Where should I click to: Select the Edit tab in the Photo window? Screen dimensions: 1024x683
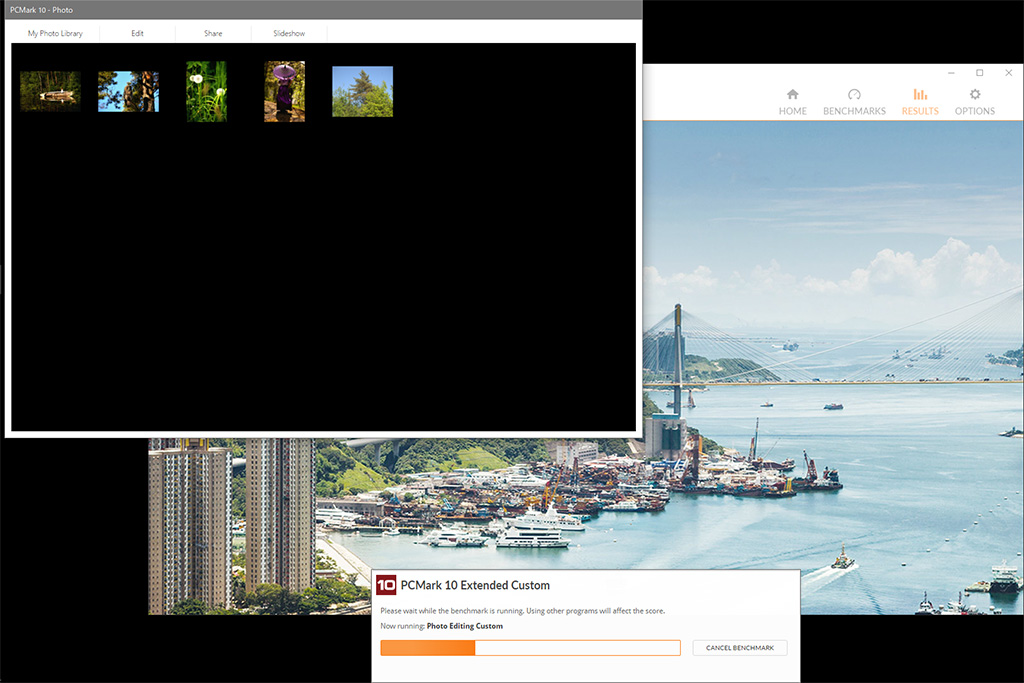coord(137,33)
